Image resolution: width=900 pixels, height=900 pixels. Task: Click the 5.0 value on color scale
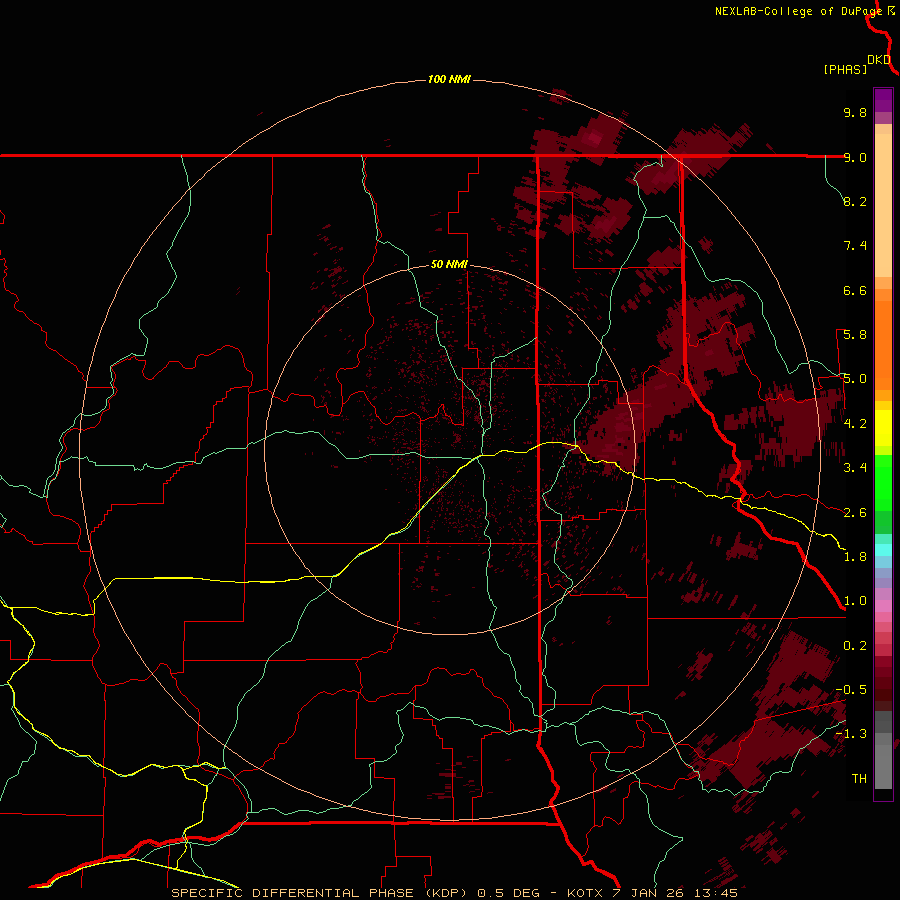855,379
